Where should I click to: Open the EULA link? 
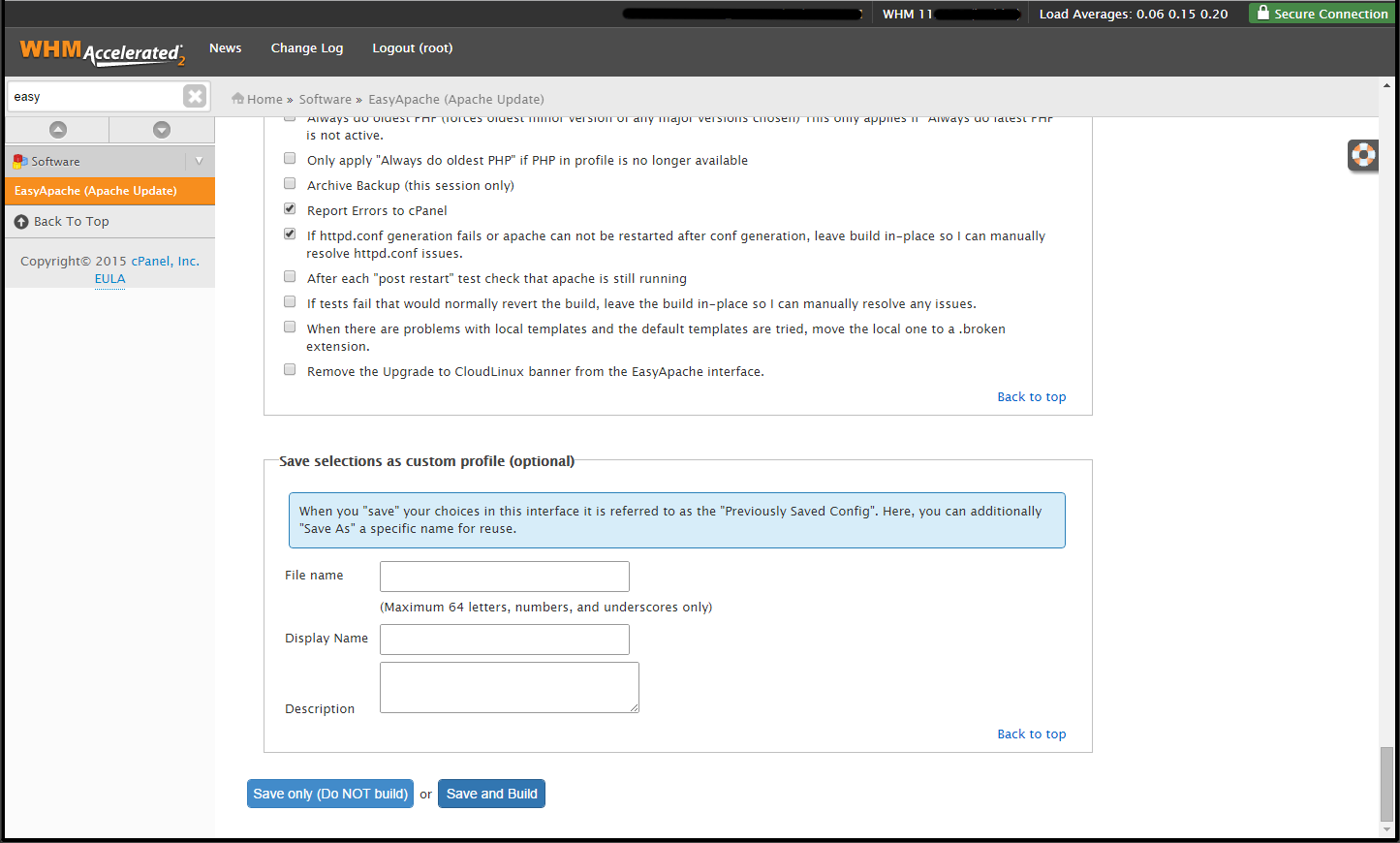[109, 279]
